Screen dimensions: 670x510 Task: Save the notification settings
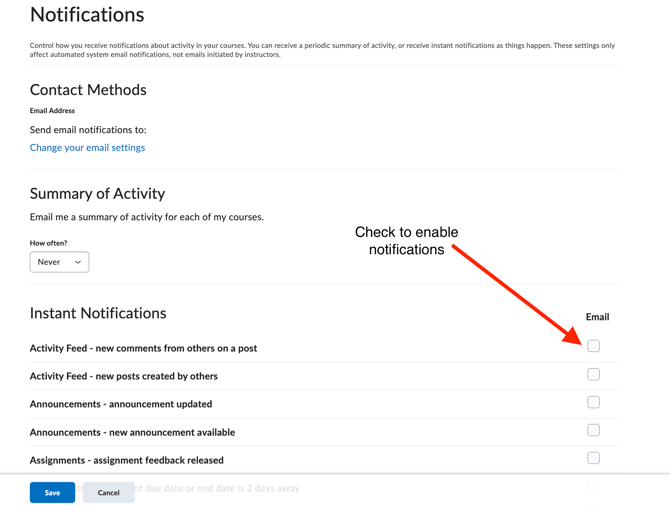click(52, 492)
